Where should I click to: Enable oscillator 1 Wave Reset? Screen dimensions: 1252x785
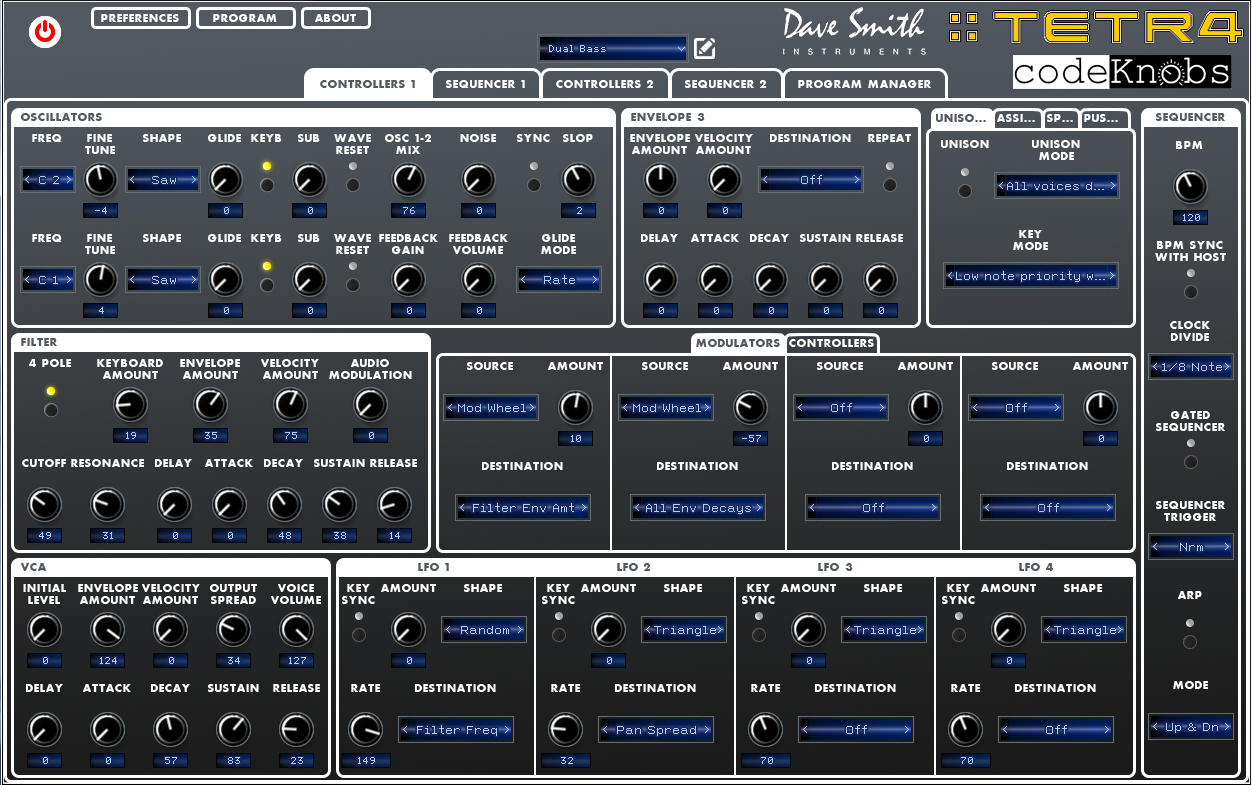click(352, 184)
